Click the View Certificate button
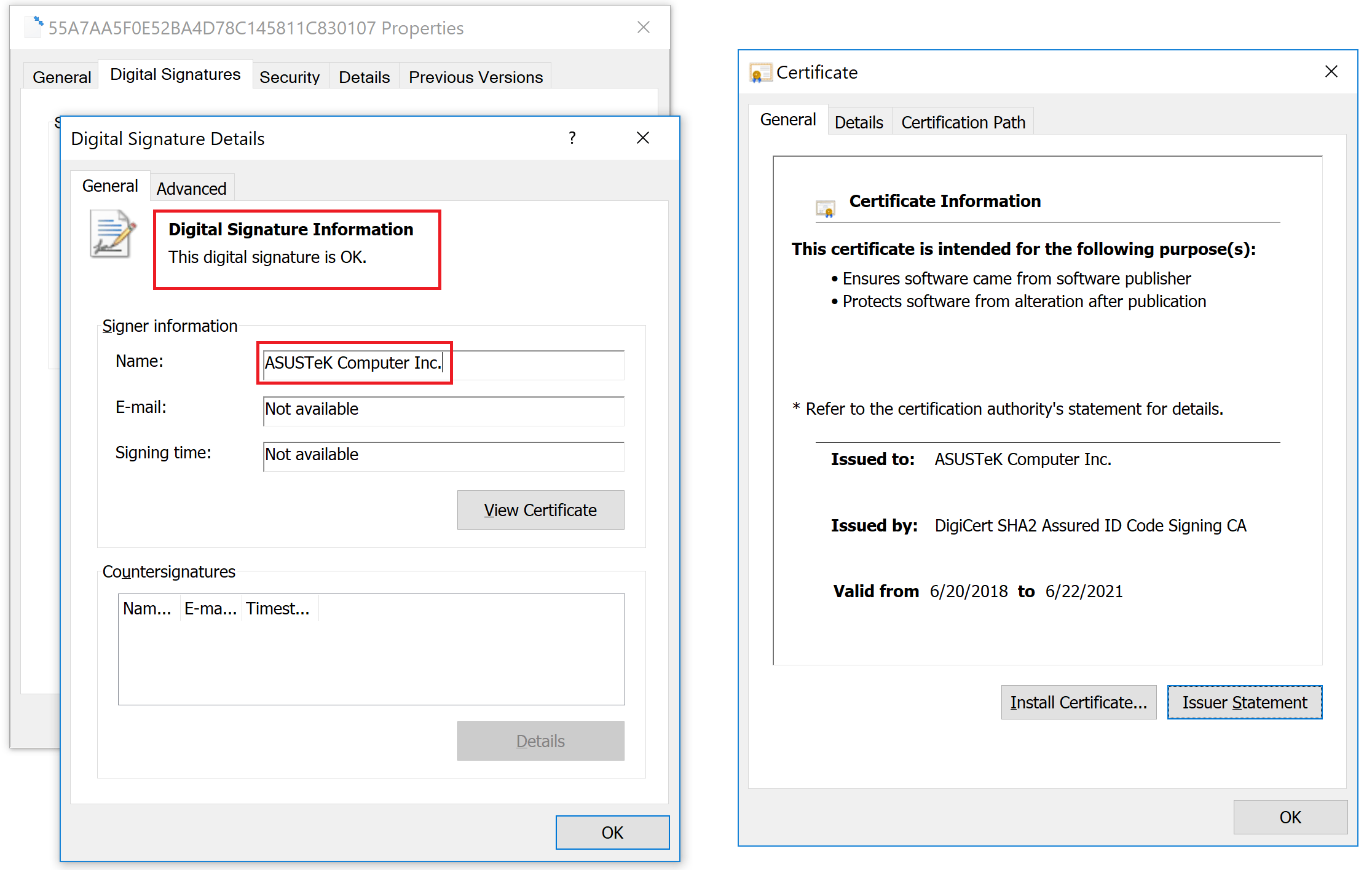Viewport: 1372px width, 870px height. pos(542,510)
